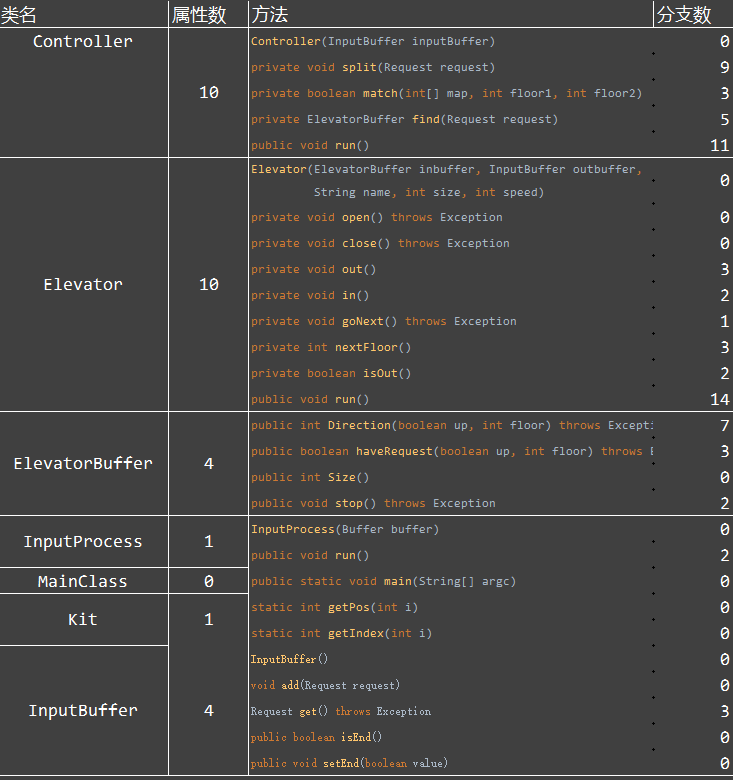Select the Kit class name cell

(x=83, y=620)
